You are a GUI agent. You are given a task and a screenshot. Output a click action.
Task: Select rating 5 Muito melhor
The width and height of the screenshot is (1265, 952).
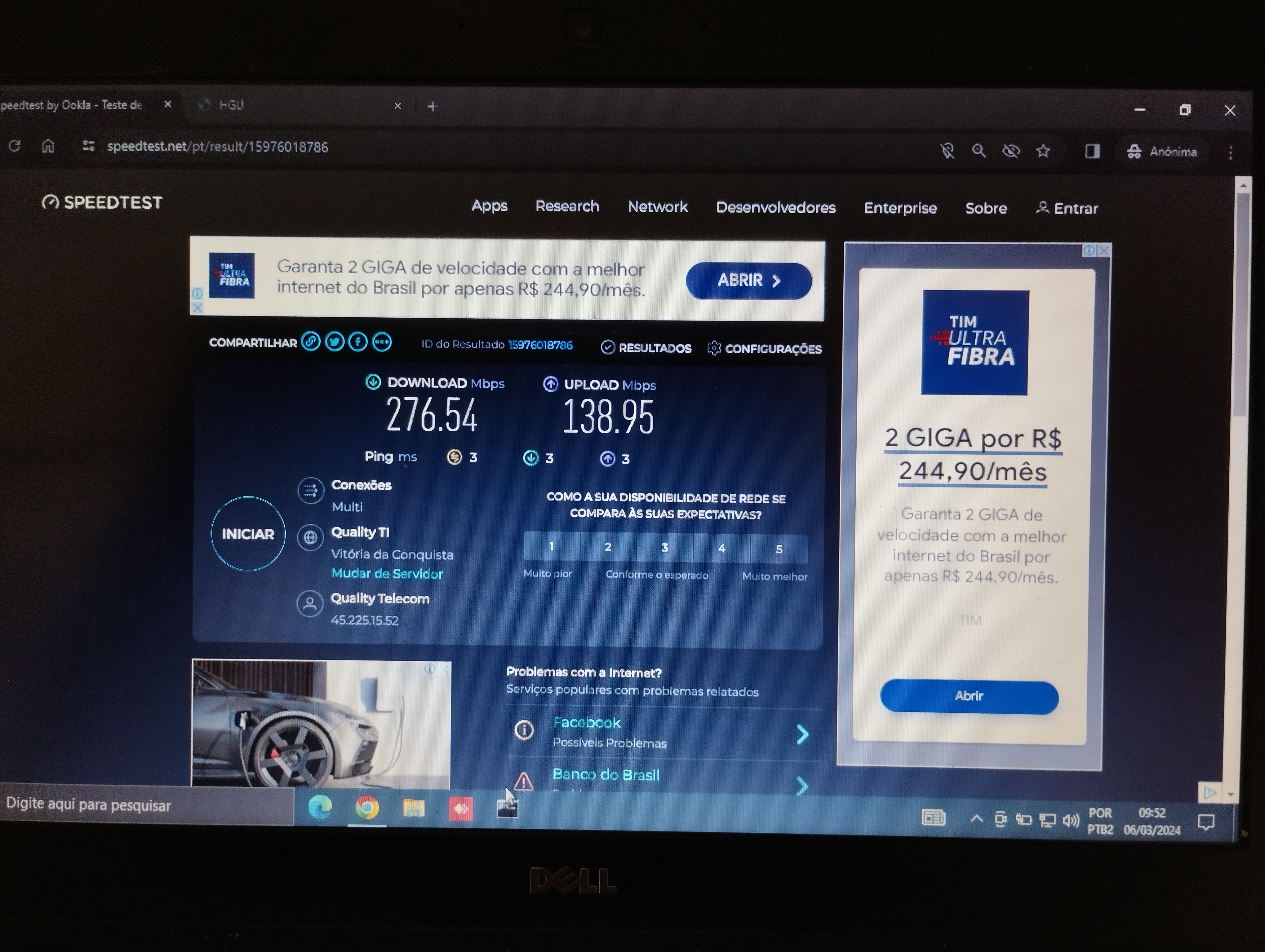779,549
